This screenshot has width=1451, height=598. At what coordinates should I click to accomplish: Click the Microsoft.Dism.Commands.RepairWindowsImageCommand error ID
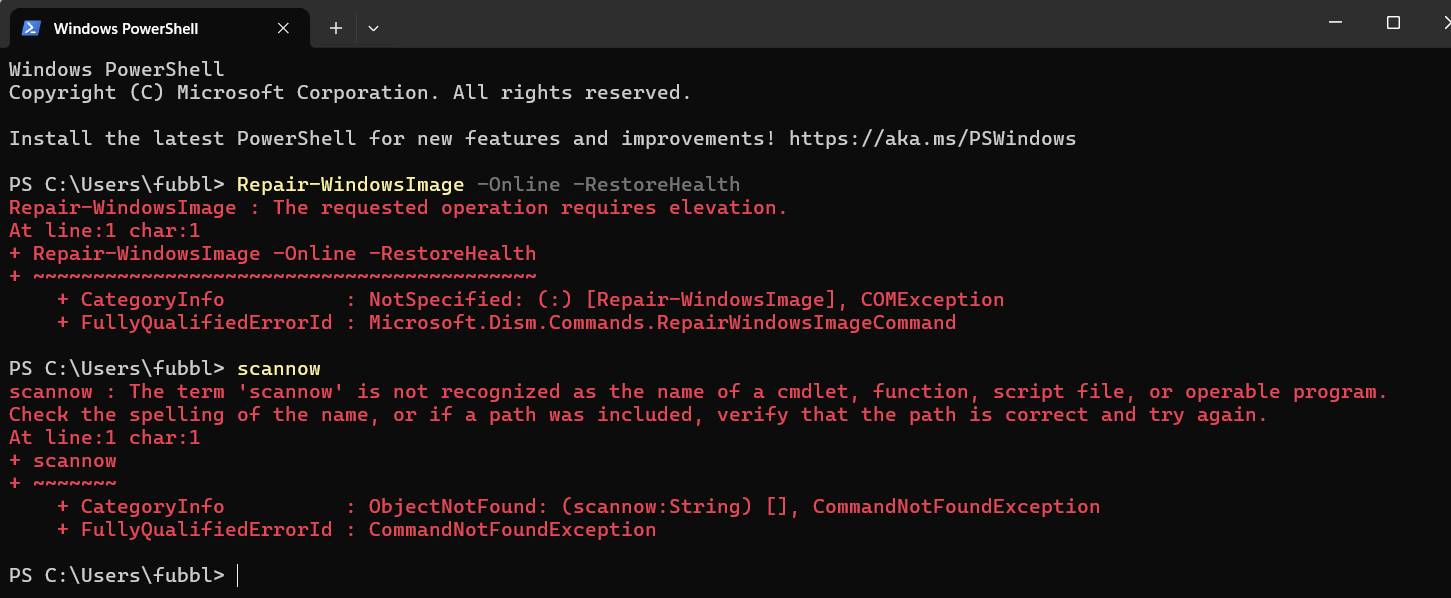pyautogui.click(x=662, y=322)
